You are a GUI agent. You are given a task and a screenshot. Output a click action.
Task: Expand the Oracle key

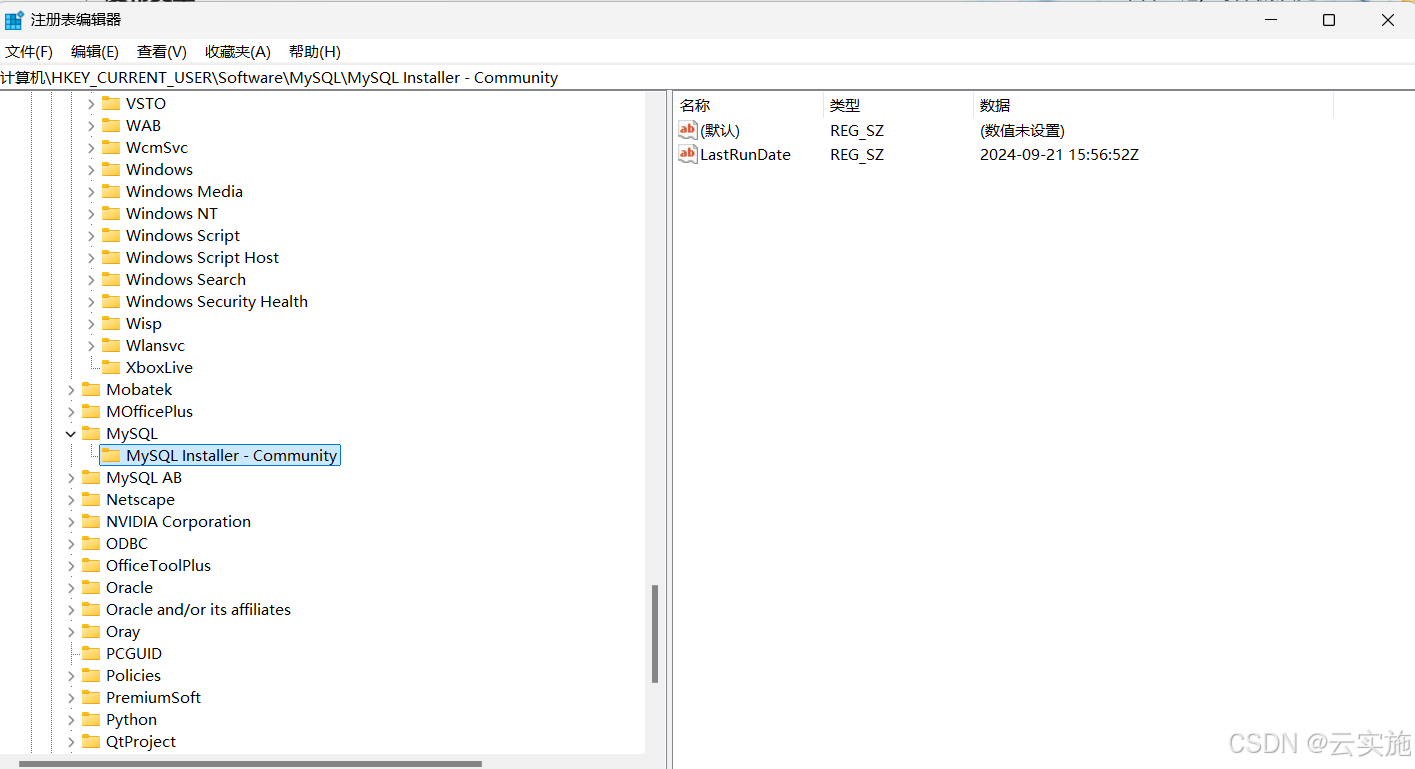pos(71,588)
